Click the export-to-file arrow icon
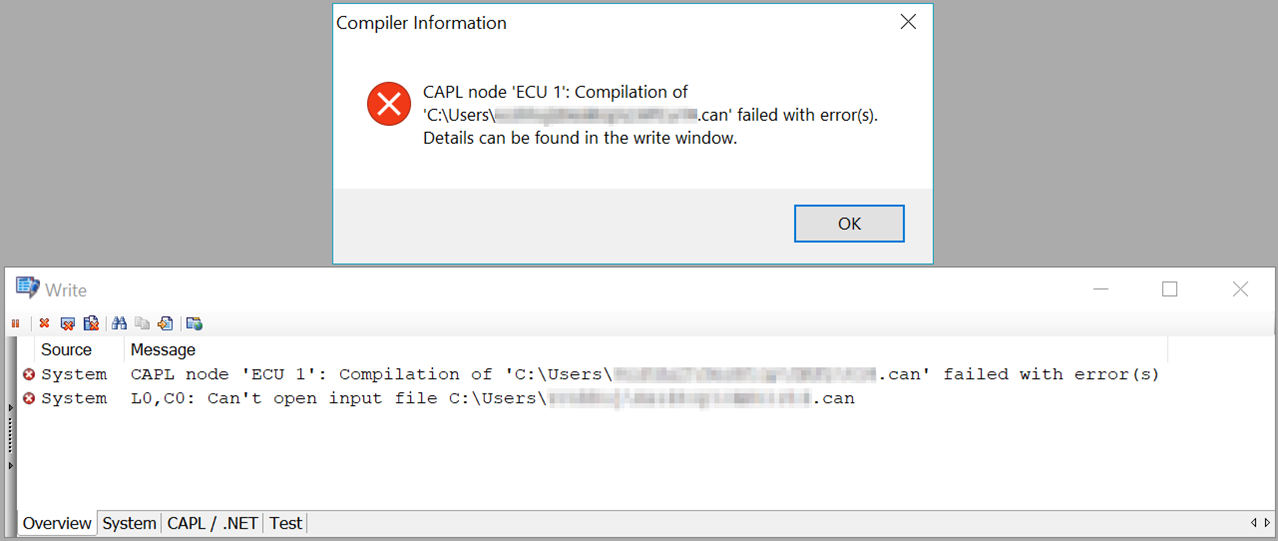The image size is (1278, 541). click(165, 324)
